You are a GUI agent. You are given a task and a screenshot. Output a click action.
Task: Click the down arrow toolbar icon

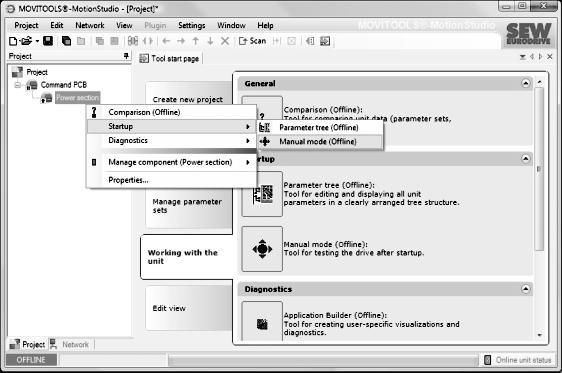(210, 41)
